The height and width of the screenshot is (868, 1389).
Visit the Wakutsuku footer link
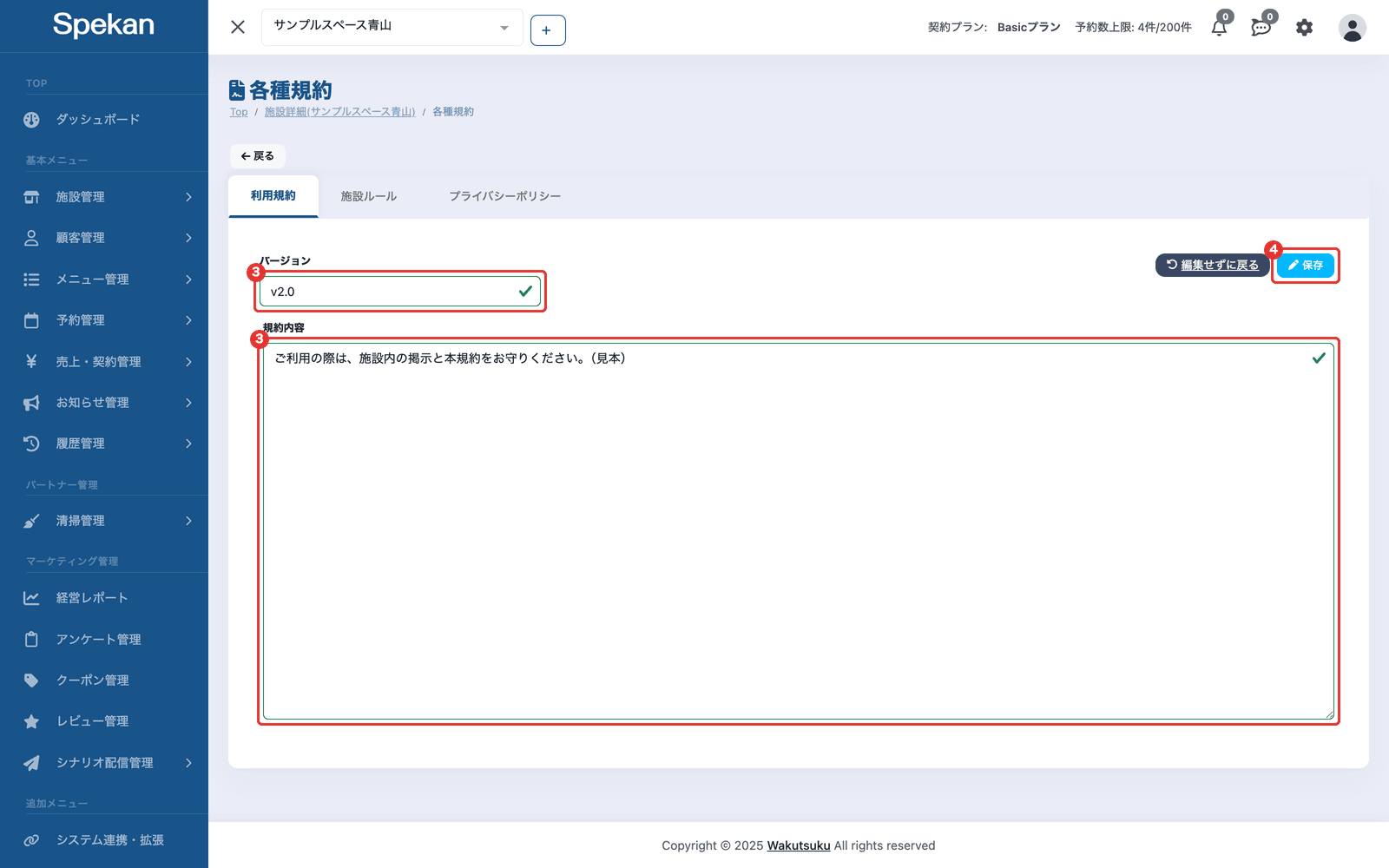pyautogui.click(x=799, y=845)
